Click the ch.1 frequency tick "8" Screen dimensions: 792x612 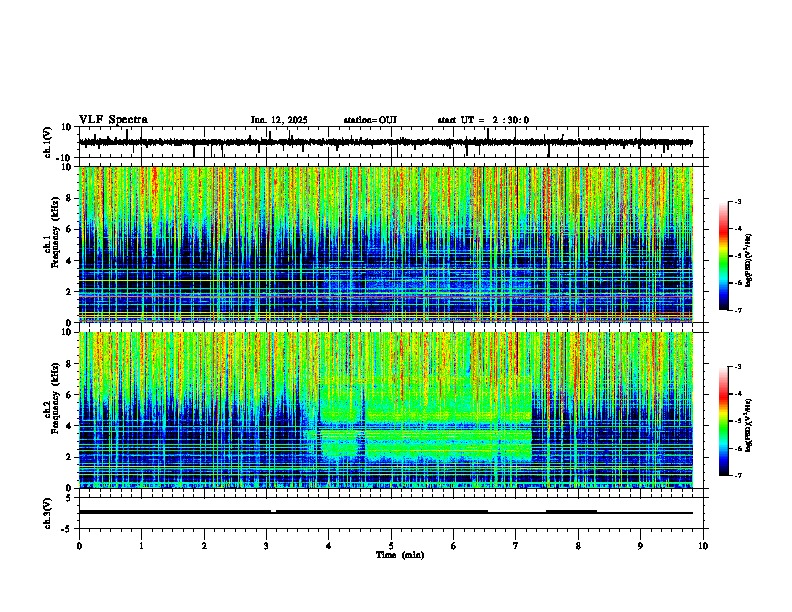tap(69, 198)
